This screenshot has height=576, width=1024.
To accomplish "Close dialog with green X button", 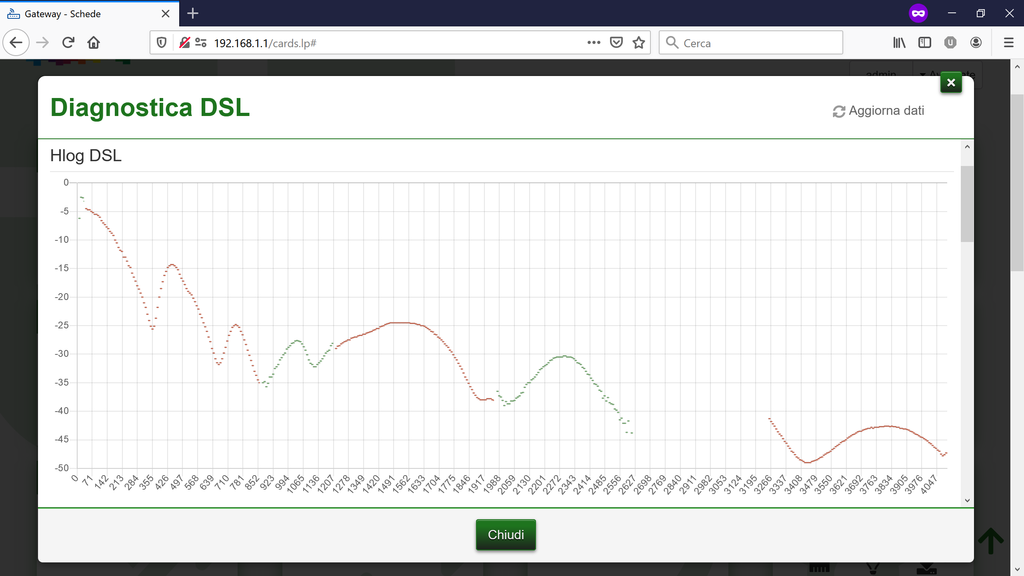I will 951,82.
